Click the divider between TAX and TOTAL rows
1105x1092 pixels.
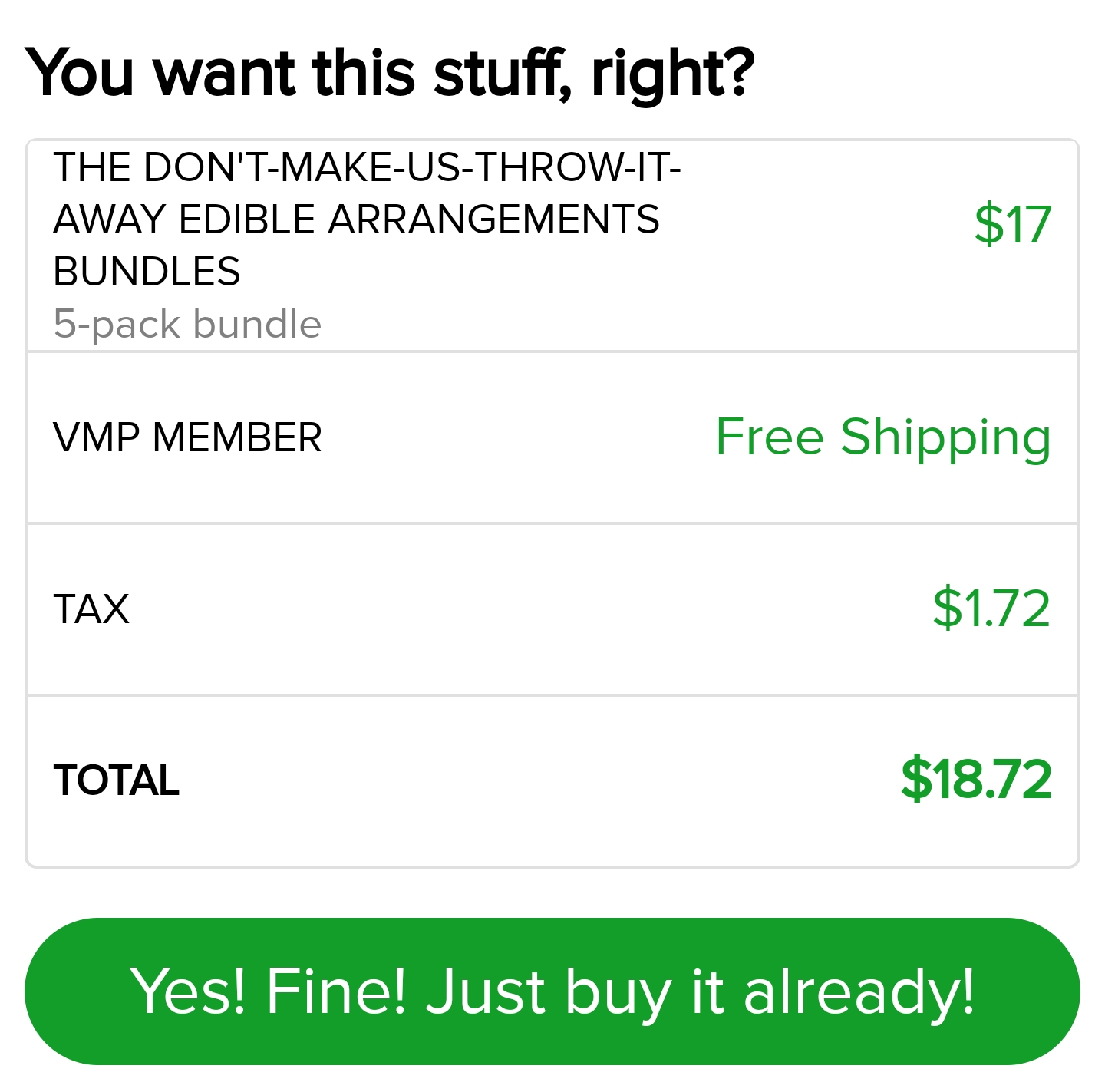(x=552, y=695)
